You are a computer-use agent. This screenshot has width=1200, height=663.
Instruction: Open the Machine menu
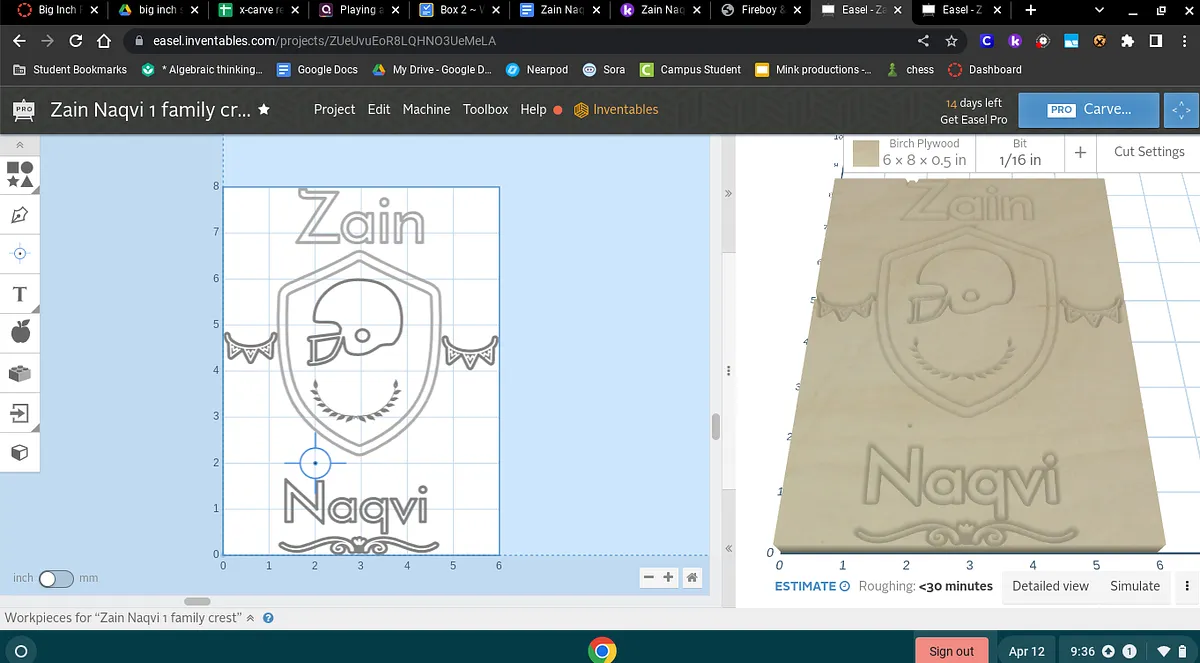click(x=426, y=109)
